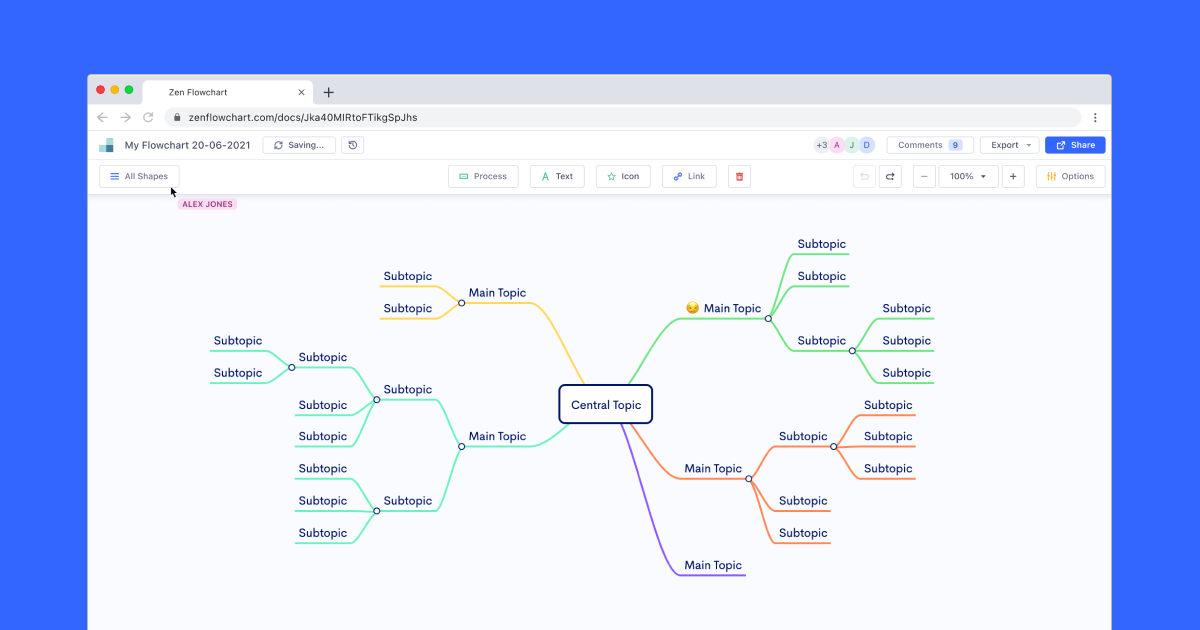This screenshot has height=630, width=1200.
Task: Select the Process shape tool
Action: click(483, 176)
